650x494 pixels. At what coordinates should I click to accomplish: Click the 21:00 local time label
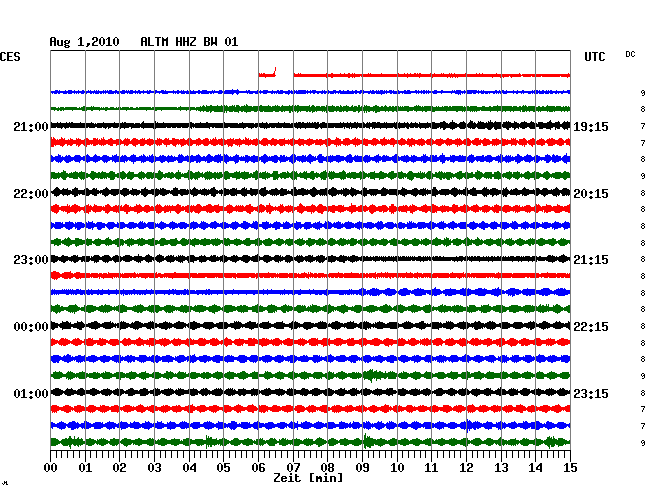(31, 126)
